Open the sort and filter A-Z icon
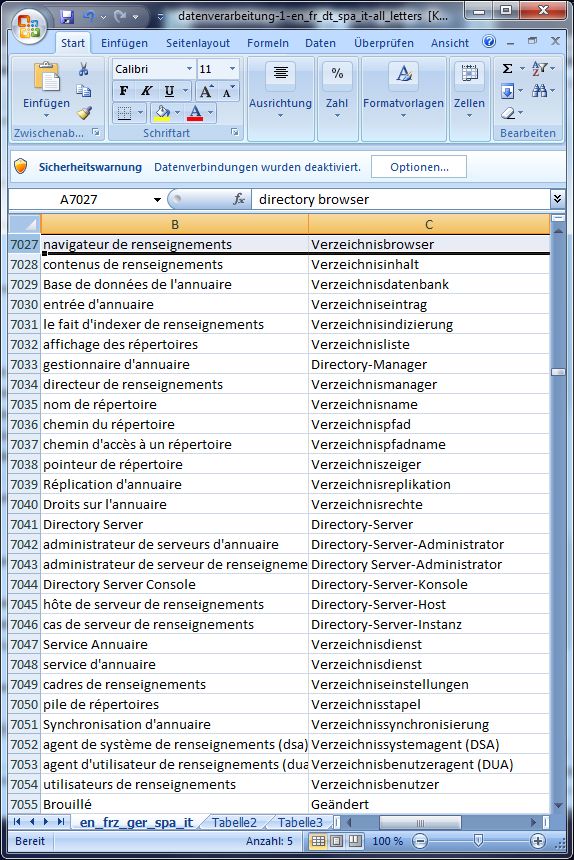This screenshot has height=860, width=574. [539, 69]
